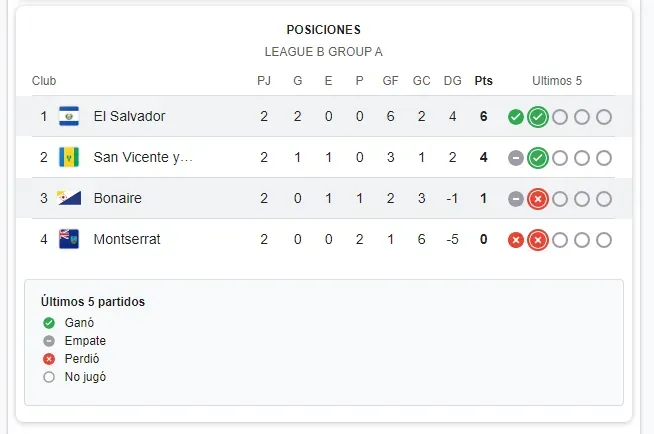This screenshot has height=434, width=654.
Task: Click El Salvador's first win icon
Action: 516,117
